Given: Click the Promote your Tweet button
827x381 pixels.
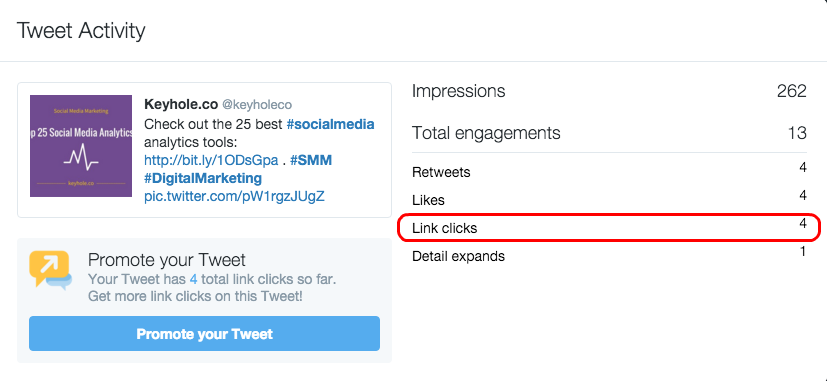Looking at the screenshot, I should click(204, 334).
